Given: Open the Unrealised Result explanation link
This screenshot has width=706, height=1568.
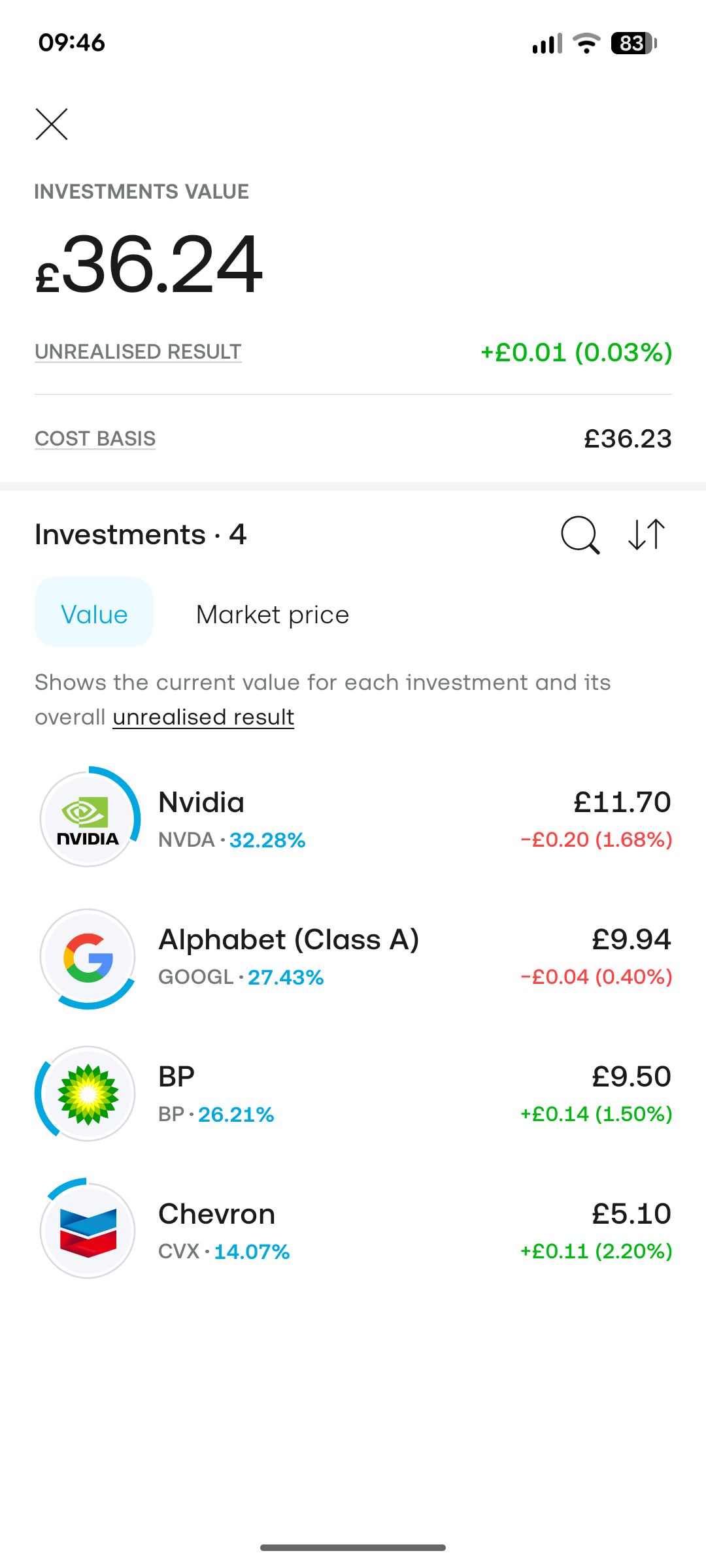Looking at the screenshot, I should [x=138, y=351].
